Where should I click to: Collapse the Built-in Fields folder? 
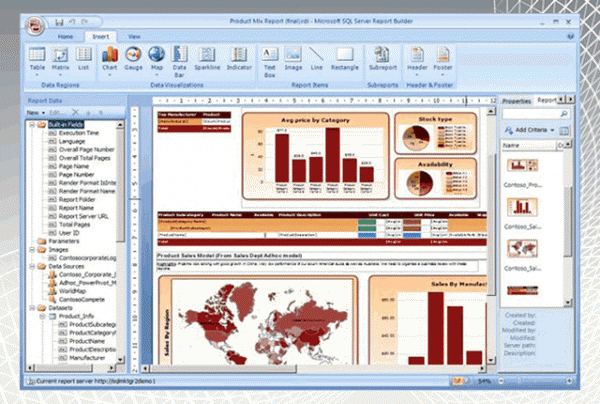click(x=33, y=125)
